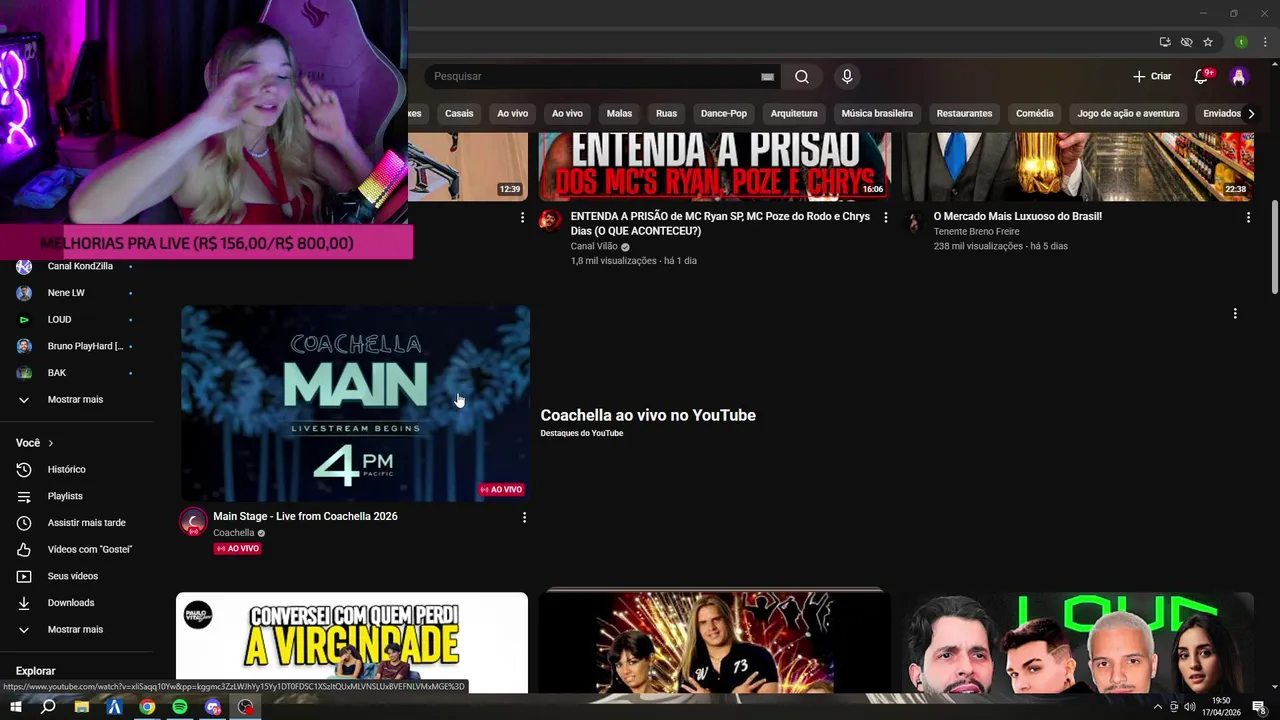The height and width of the screenshot is (720, 1280).
Task: Open options for O Mercado Mais Luxuoso video
Action: [x=1248, y=217]
